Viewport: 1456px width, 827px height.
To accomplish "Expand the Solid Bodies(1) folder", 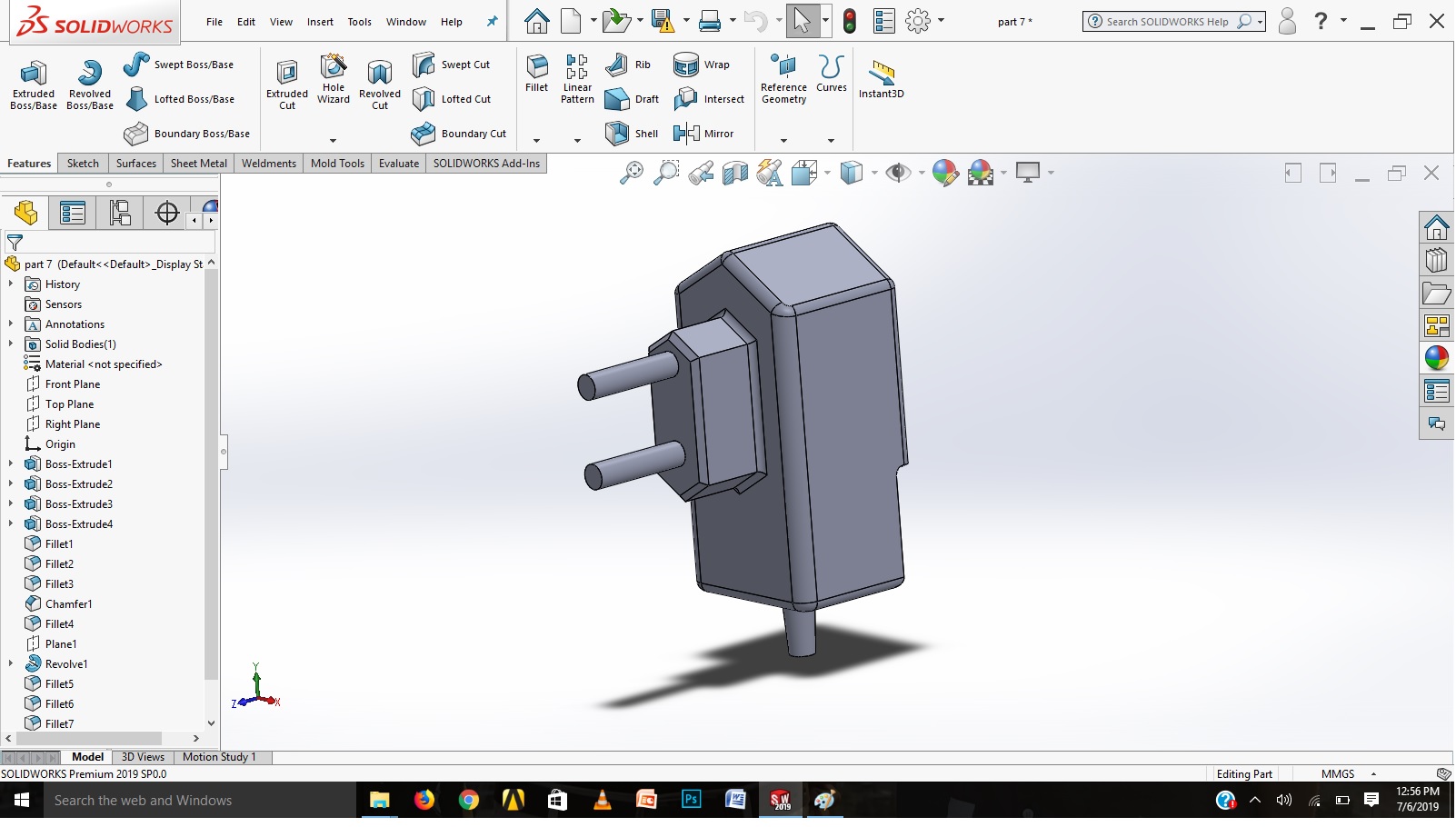I will [x=11, y=344].
